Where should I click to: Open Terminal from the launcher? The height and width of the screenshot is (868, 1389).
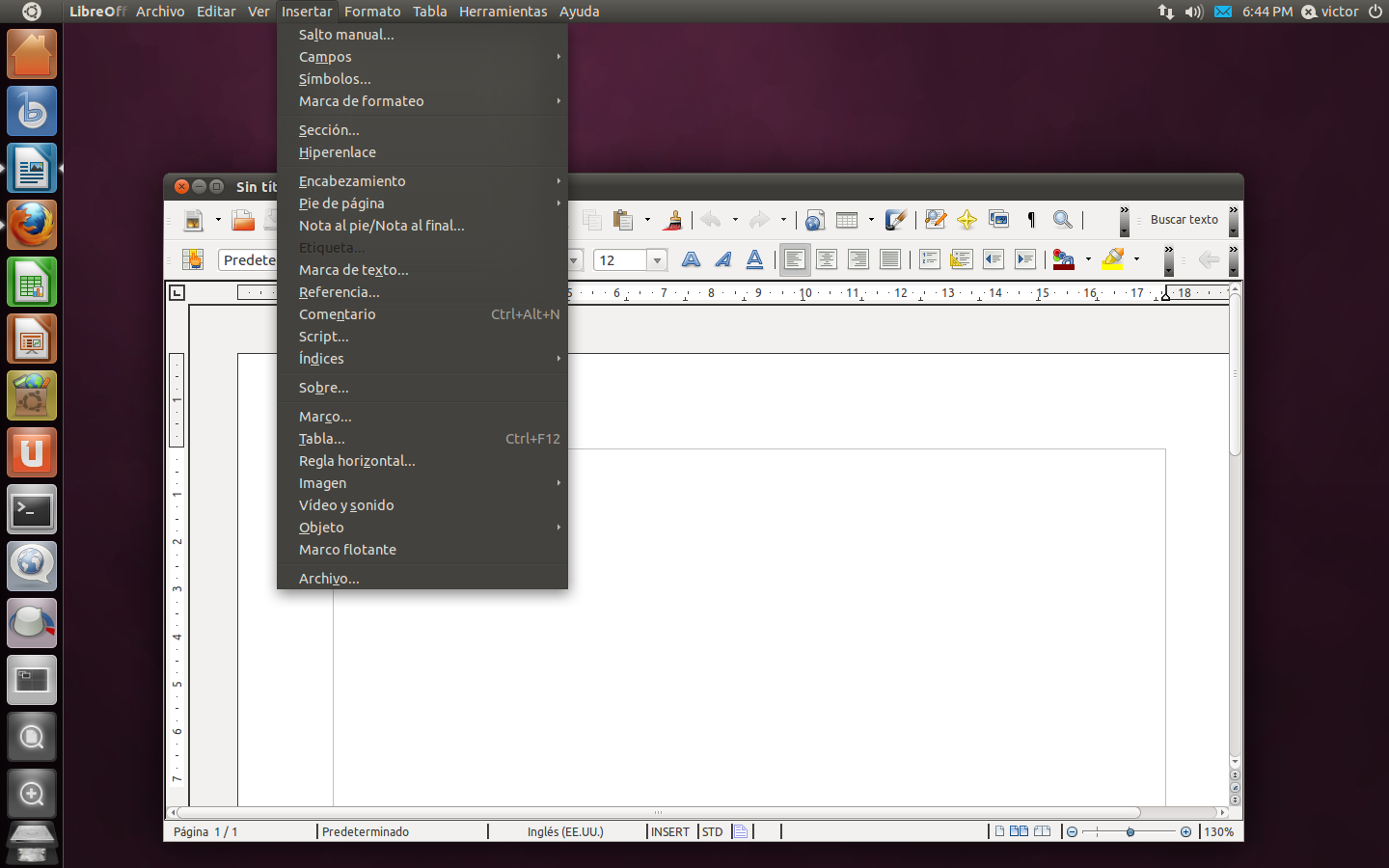tap(32, 510)
